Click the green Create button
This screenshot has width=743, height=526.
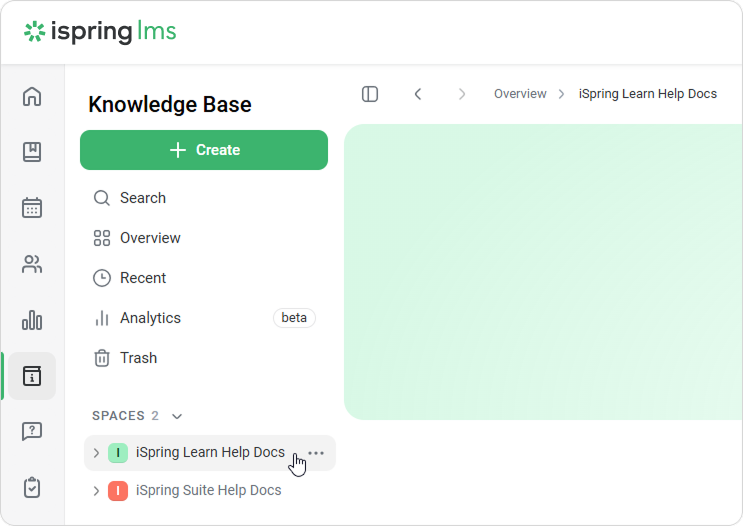tap(204, 150)
